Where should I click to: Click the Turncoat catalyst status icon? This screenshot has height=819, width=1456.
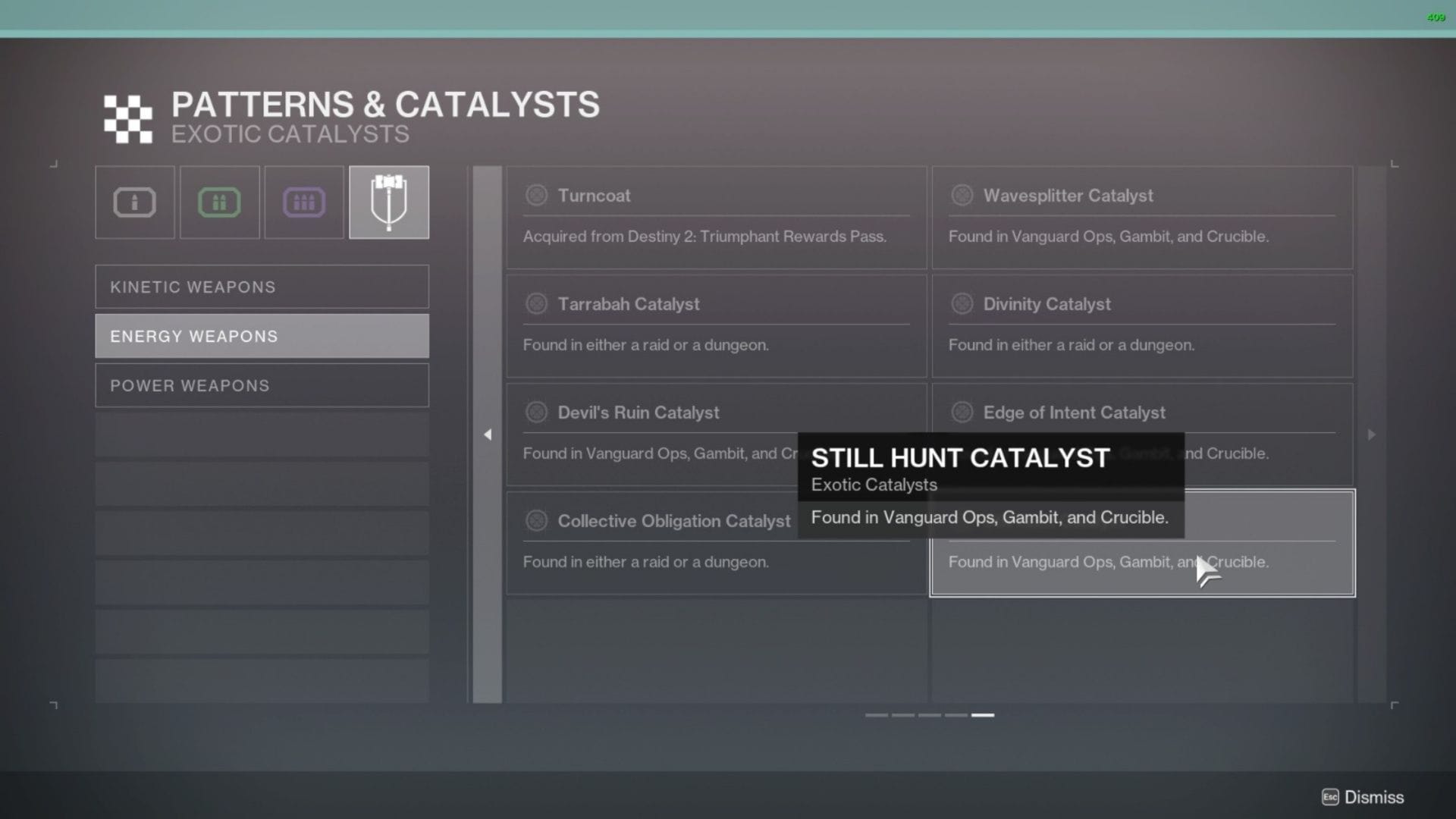[x=536, y=196]
